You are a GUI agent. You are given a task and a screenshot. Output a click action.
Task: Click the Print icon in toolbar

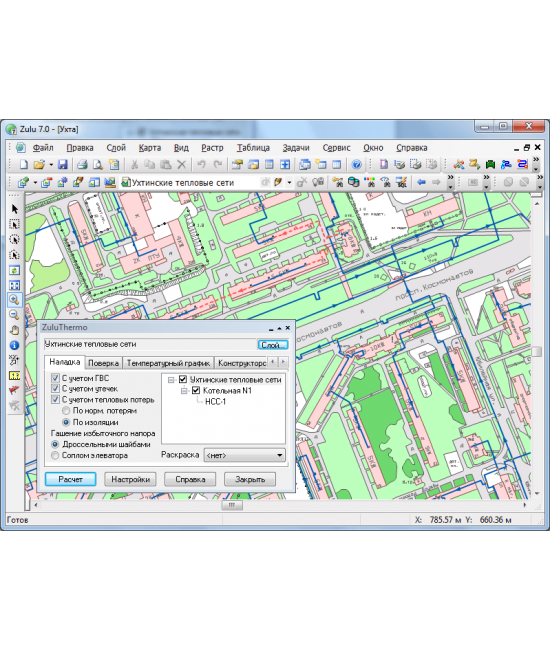pos(82,165)
